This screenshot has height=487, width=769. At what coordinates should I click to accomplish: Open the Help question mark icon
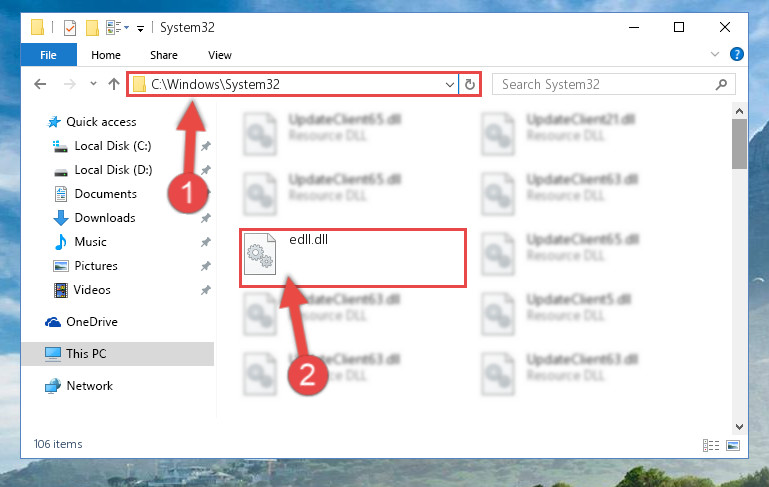736,54
